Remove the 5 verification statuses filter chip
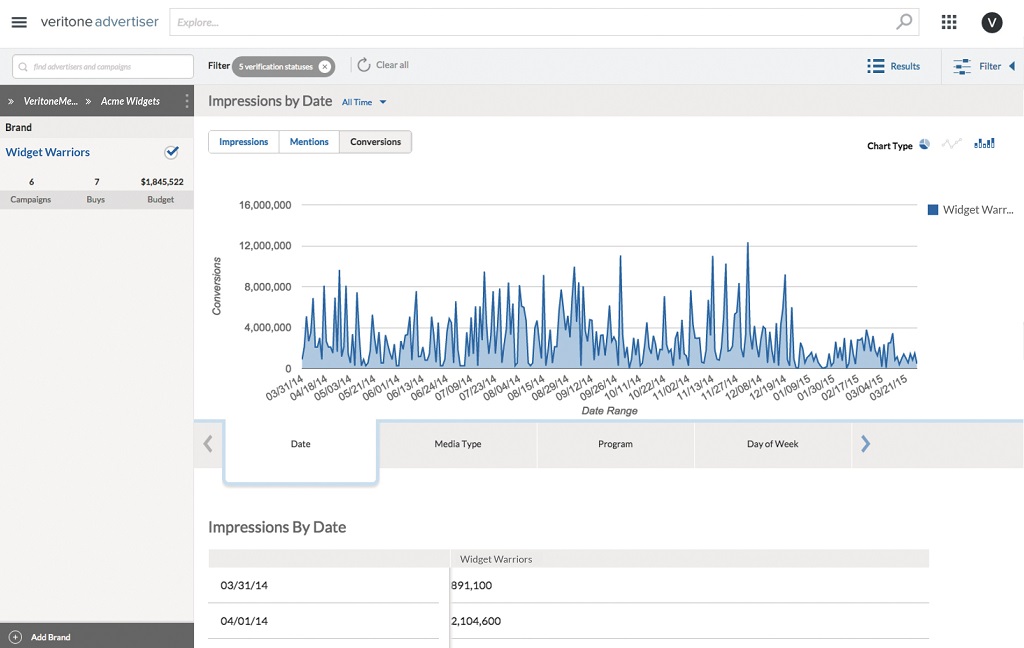1024x648 pixels. pos(325,66)
